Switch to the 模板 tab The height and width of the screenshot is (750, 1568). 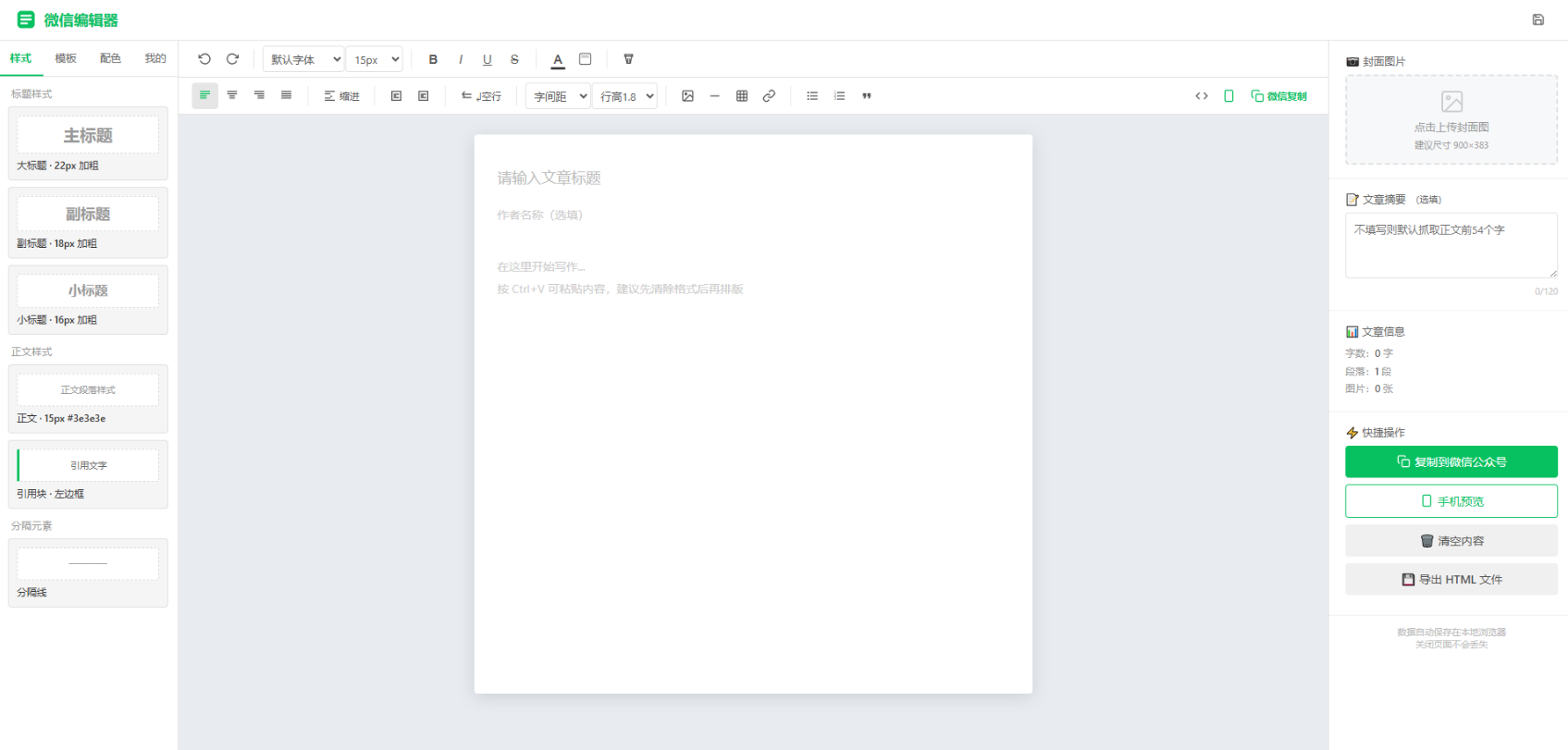click(66, 58)
